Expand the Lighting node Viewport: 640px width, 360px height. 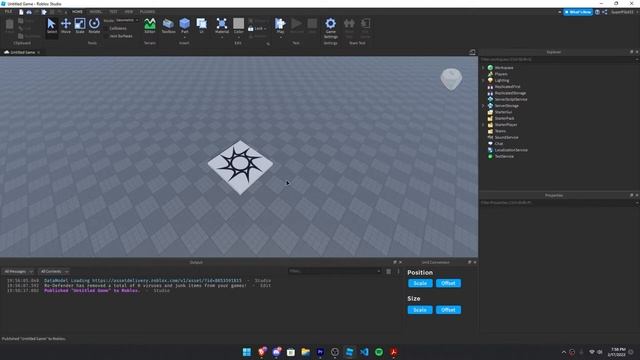tap(483, 80)
